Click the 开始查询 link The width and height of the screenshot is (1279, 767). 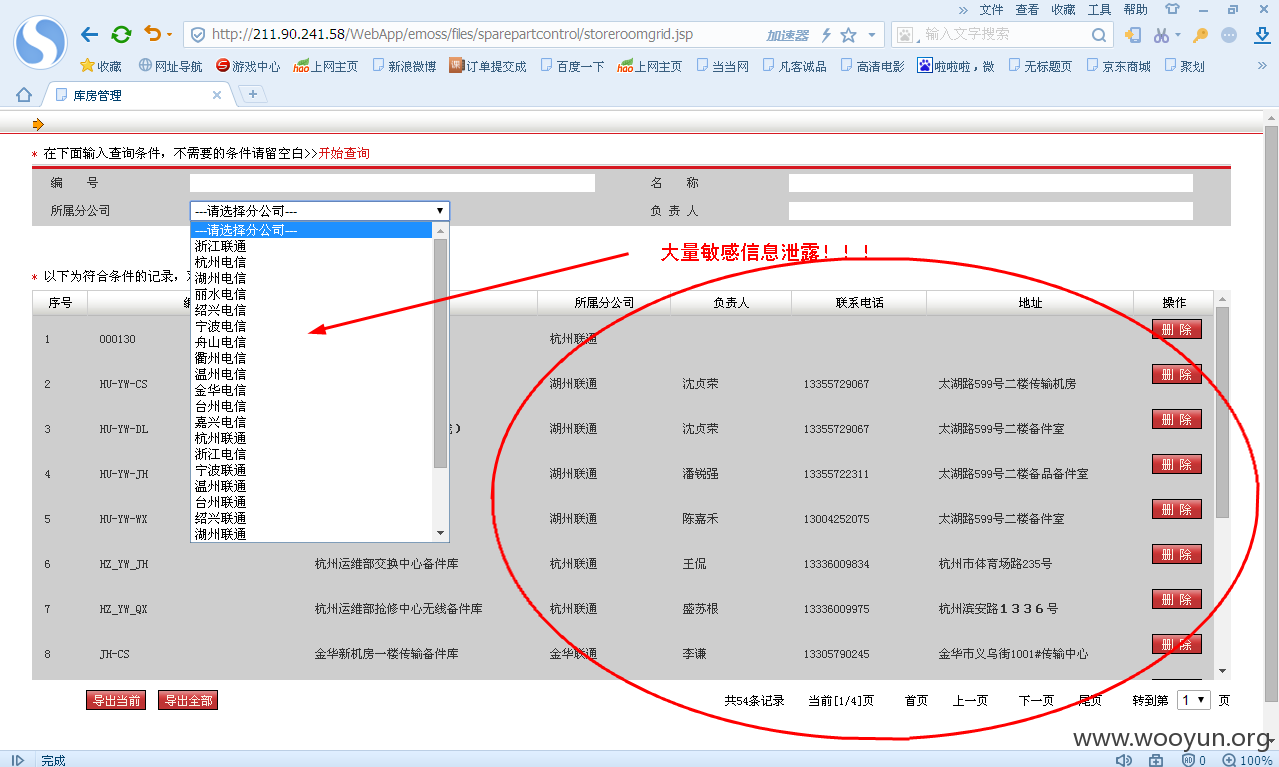[344, 154]
